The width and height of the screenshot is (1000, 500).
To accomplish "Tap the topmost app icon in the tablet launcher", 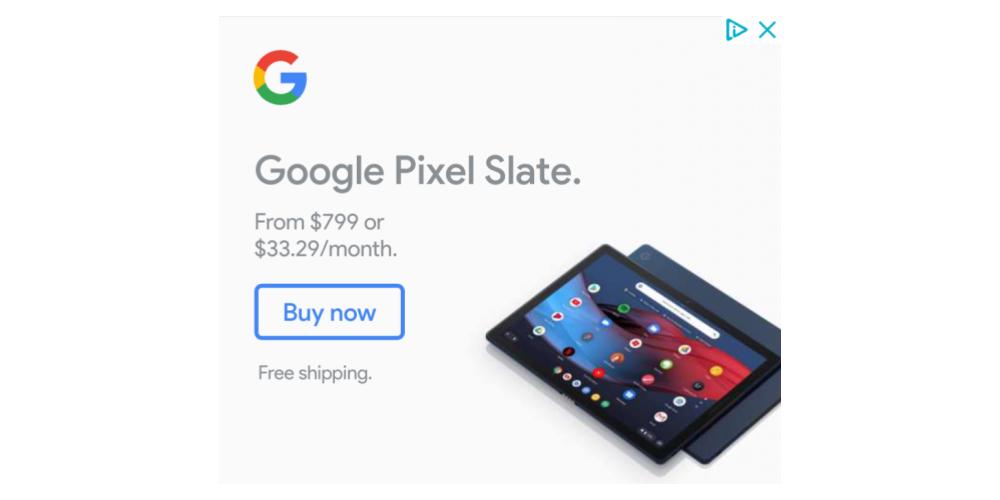I will [594, 288].
